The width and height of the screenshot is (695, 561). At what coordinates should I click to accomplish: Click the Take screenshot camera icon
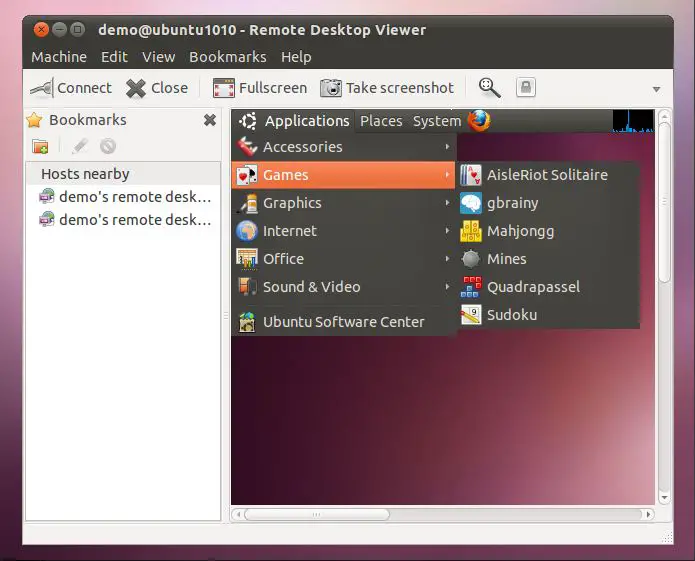coord(331,88)
